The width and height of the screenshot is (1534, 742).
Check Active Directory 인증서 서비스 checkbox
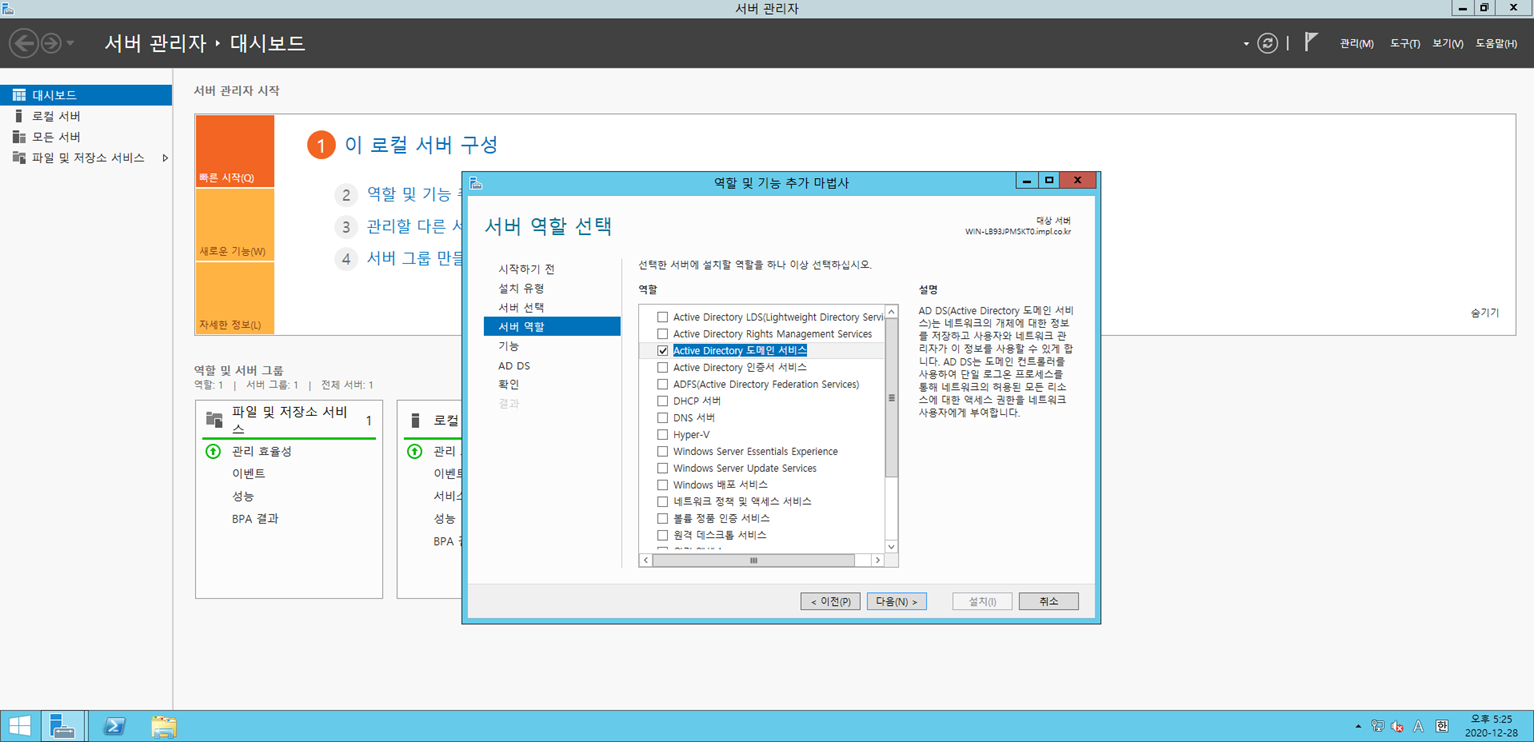pyautogui.click(x=662, y=368)
